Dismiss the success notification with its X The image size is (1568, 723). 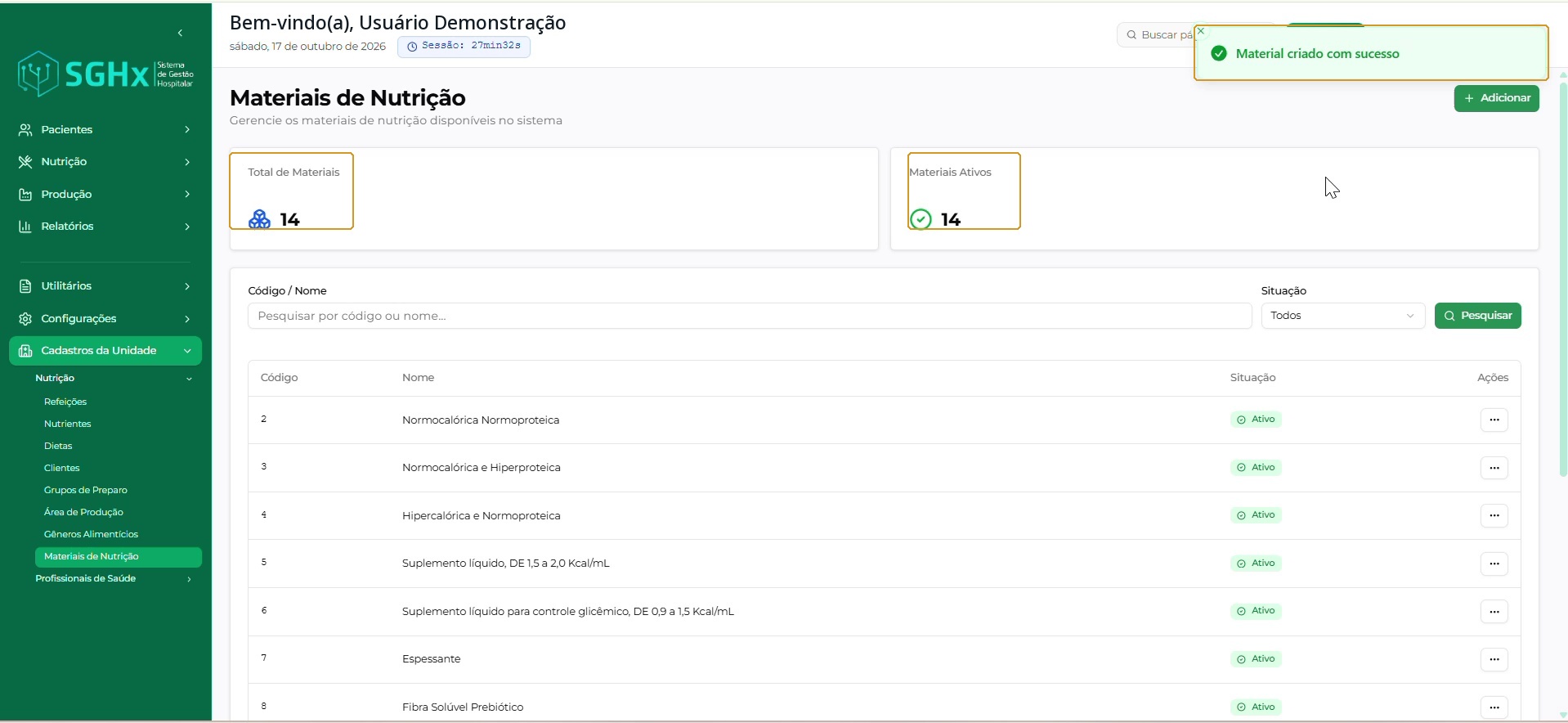tap(1201, 31)
